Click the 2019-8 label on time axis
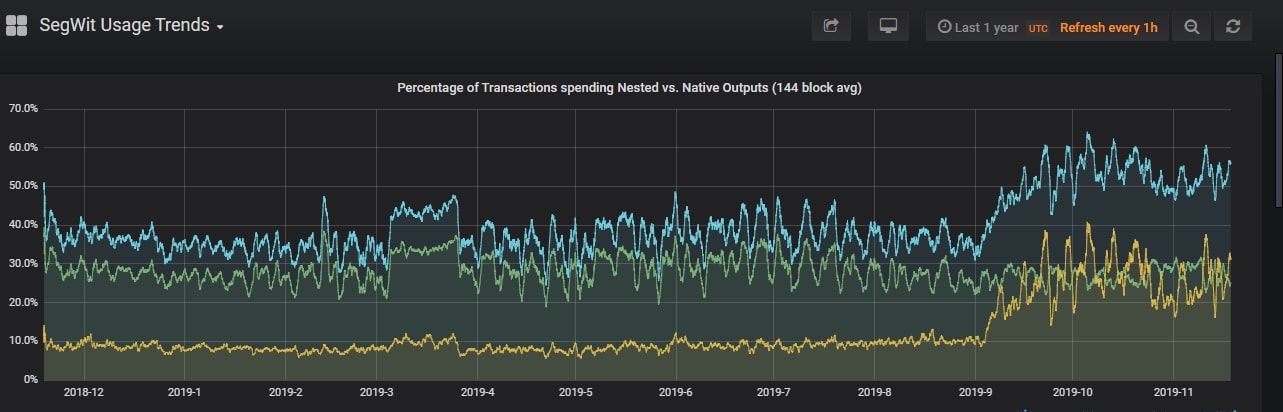Viewport: 1283px width, 412px height. (874, 392)
